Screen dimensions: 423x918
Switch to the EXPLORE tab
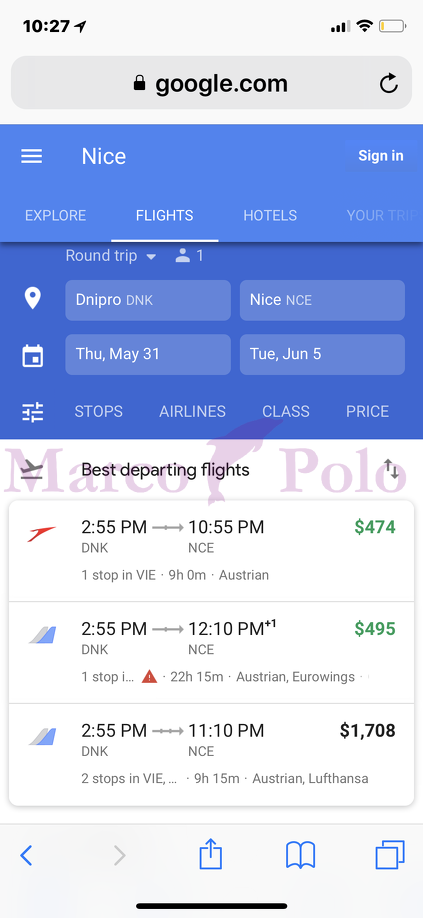click(56, 215)
